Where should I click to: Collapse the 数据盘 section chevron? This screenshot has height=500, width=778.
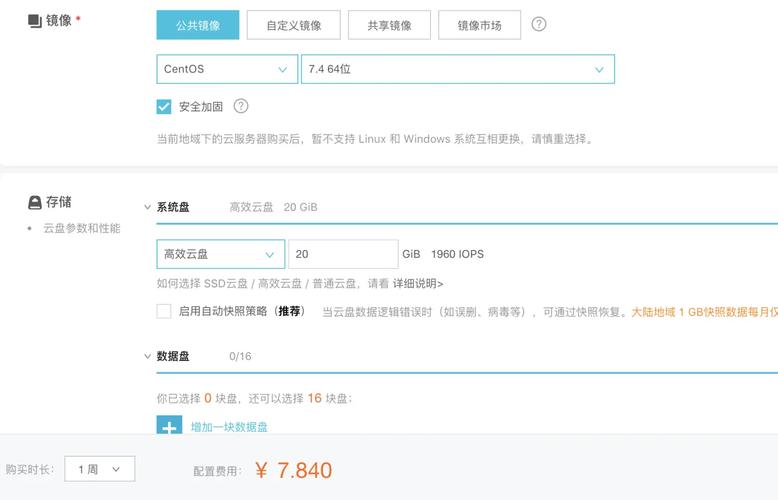147,356
